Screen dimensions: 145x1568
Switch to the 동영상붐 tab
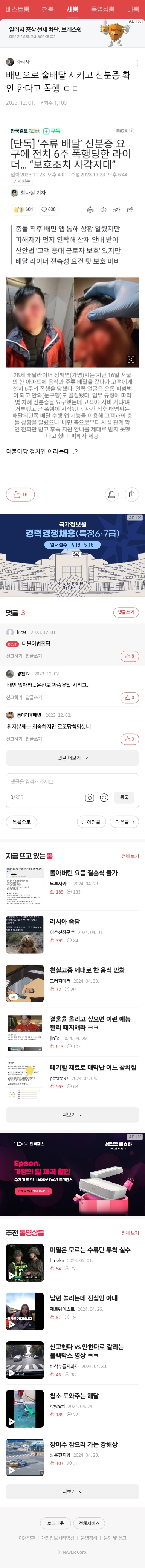(x=102, y=10)
